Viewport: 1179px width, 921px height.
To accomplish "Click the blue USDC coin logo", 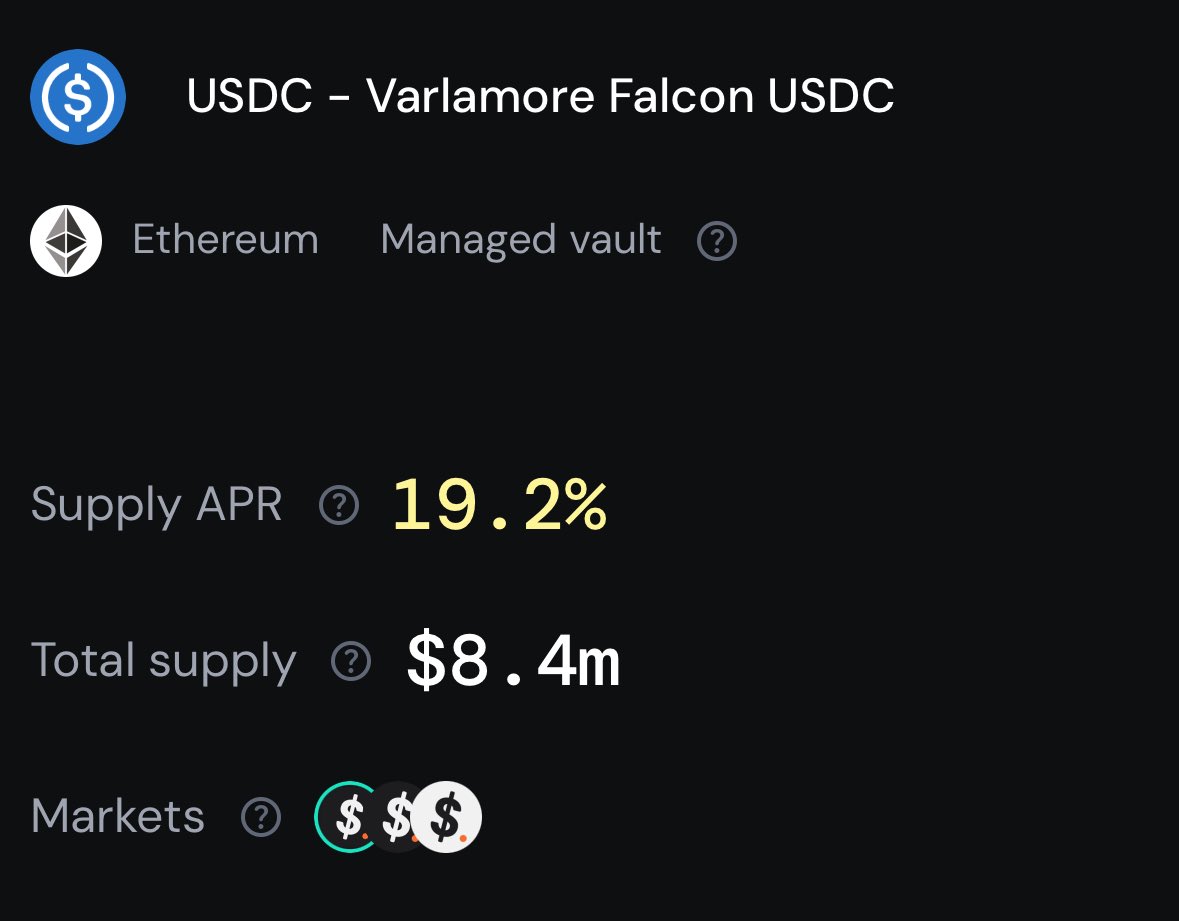I will (77, 96).
